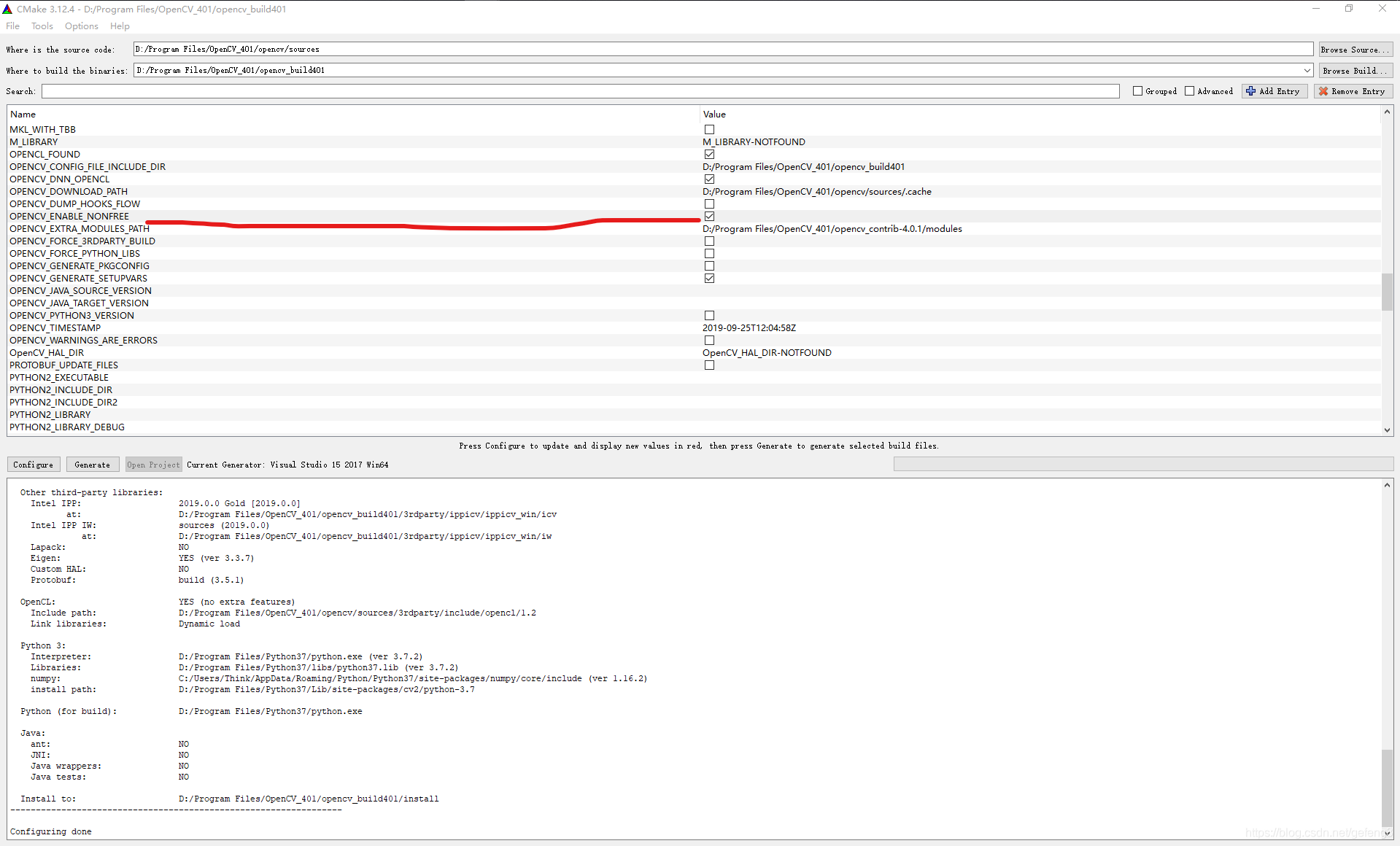Select the OPENCV_EXTRA_MODULES_PATH row name
The height and width of the screenshot is (846, 1400).
80,229
